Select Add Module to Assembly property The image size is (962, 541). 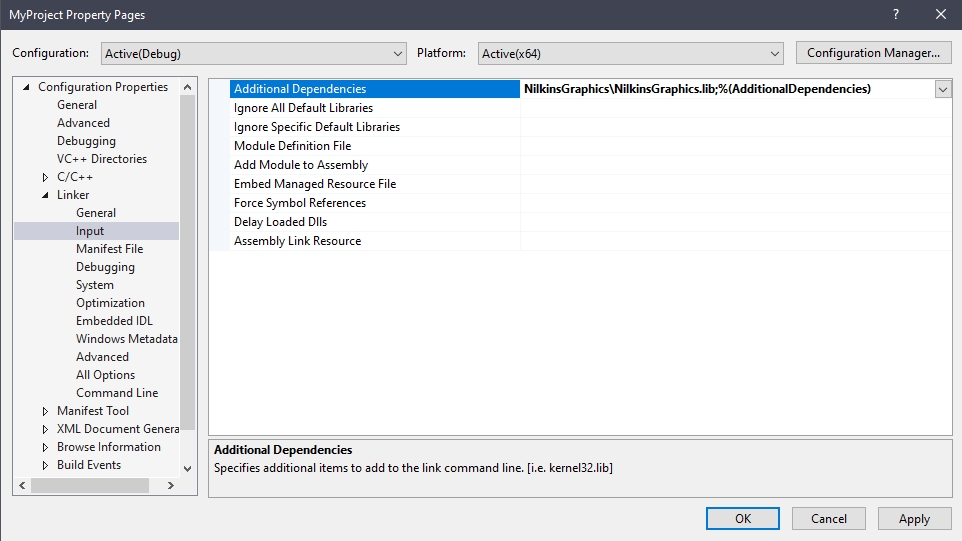pyautogui.click(x=375, y=165)
